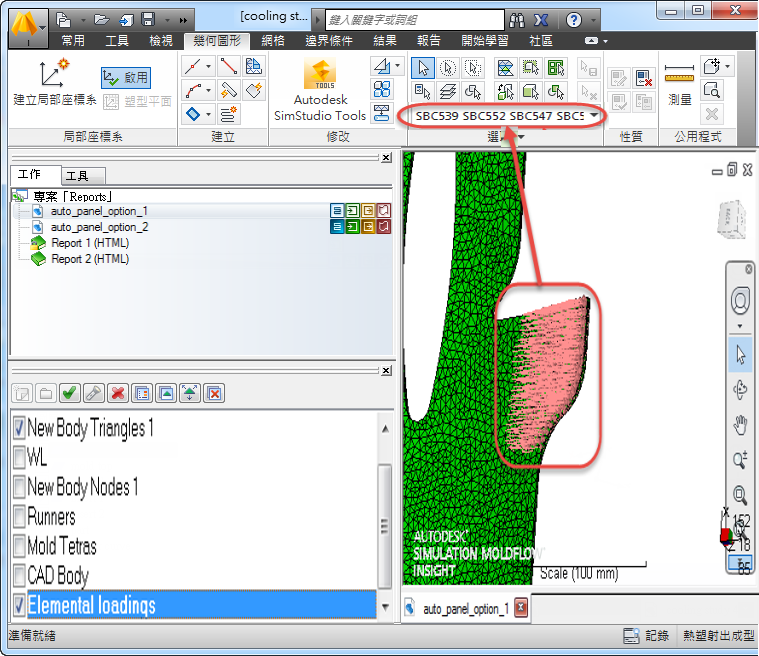This screenshot has height=656, width=759.
Task: Click the arrow select tool in ribbon
Action: pos(423,68)
